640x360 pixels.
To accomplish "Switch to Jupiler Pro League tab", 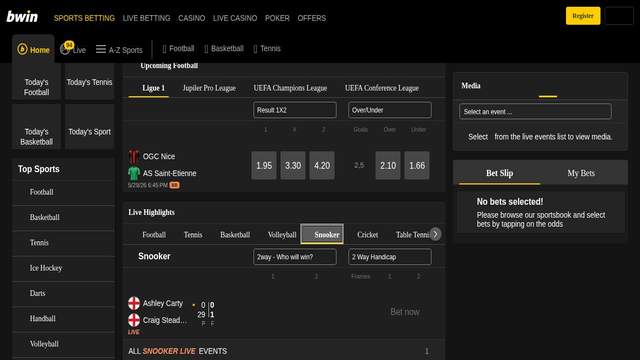I will 209,88.
